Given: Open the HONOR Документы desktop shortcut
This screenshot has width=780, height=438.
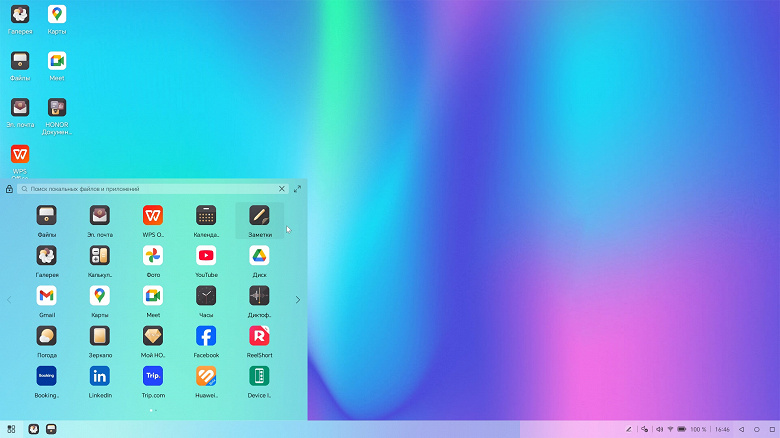Looking at the screenshot, I should (x=57, y=108).
